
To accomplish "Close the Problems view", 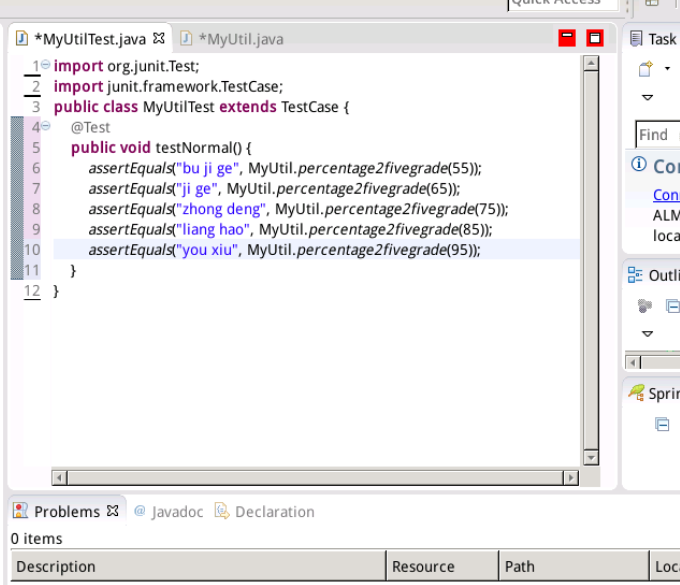I will 113,511.
